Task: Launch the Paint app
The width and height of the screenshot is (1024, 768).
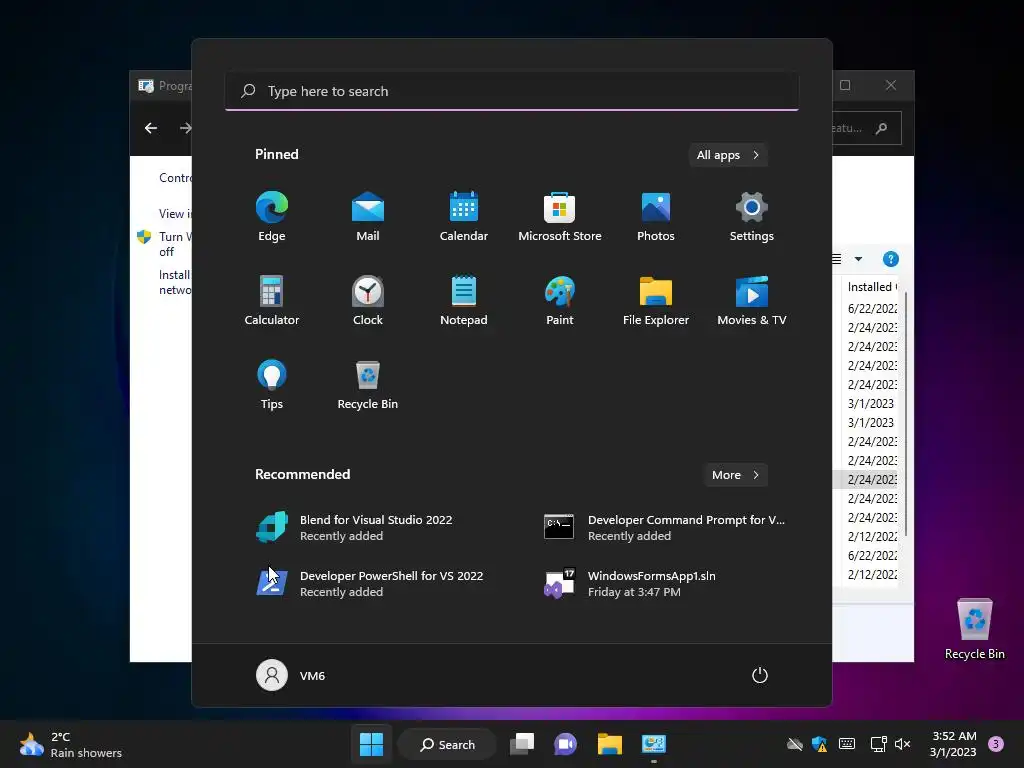Action: click(560, 300)
